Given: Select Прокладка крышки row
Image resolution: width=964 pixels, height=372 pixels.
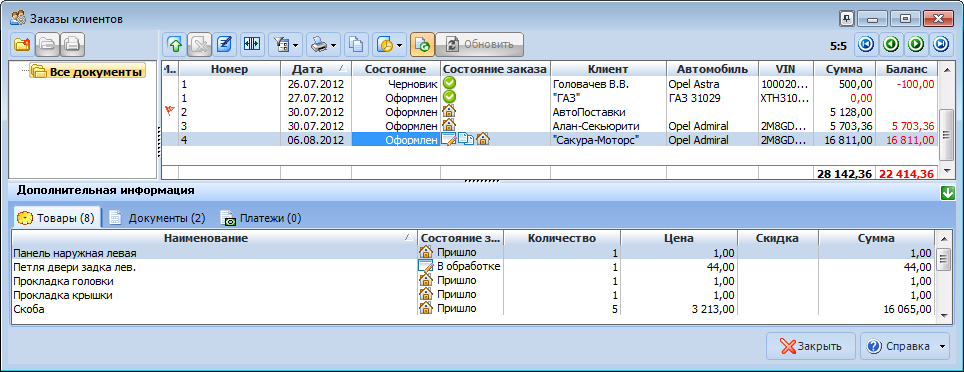Looking at the screenshot, I should (x=473, y=295).
